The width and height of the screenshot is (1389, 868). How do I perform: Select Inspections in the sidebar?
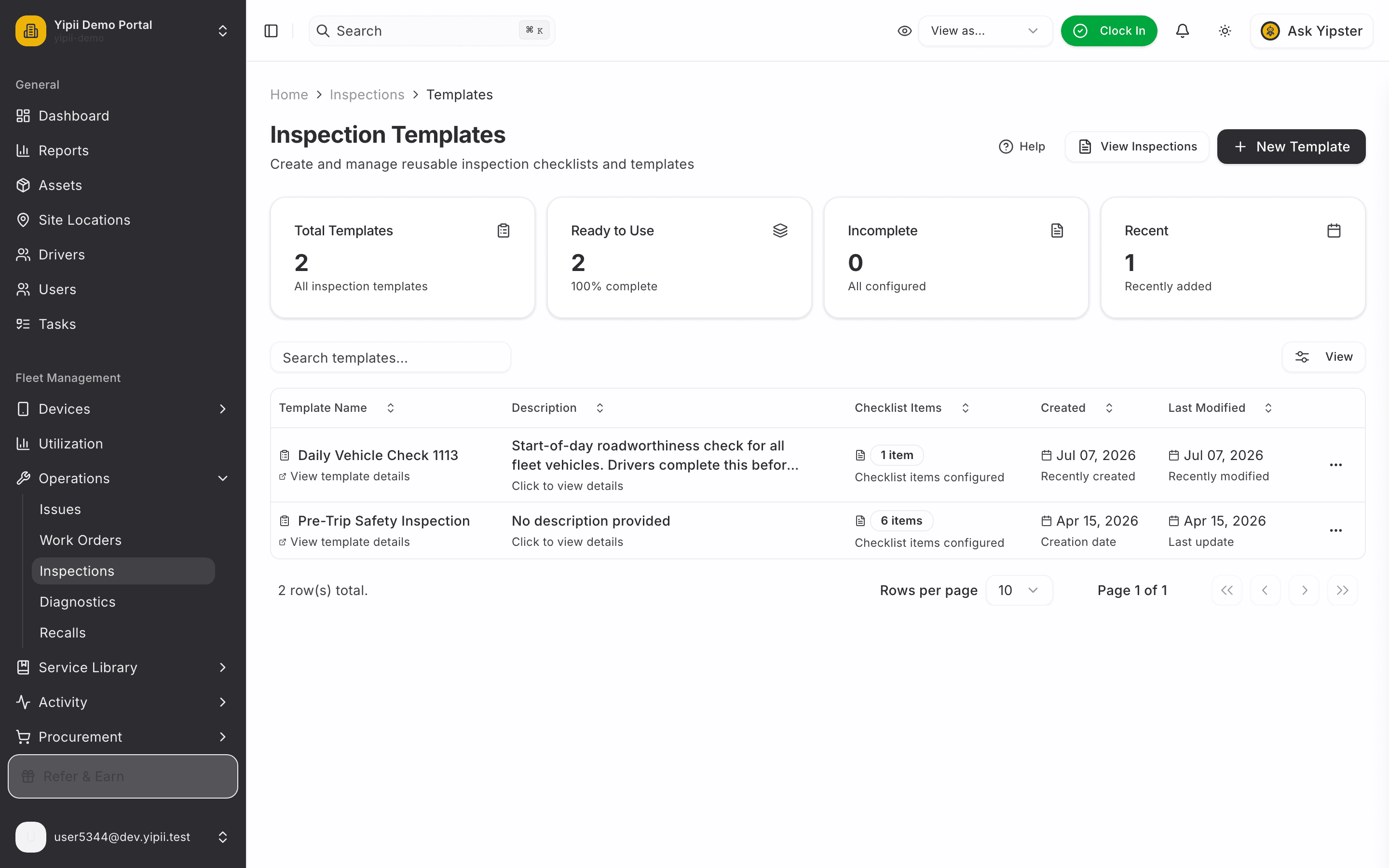coord(123,571)
